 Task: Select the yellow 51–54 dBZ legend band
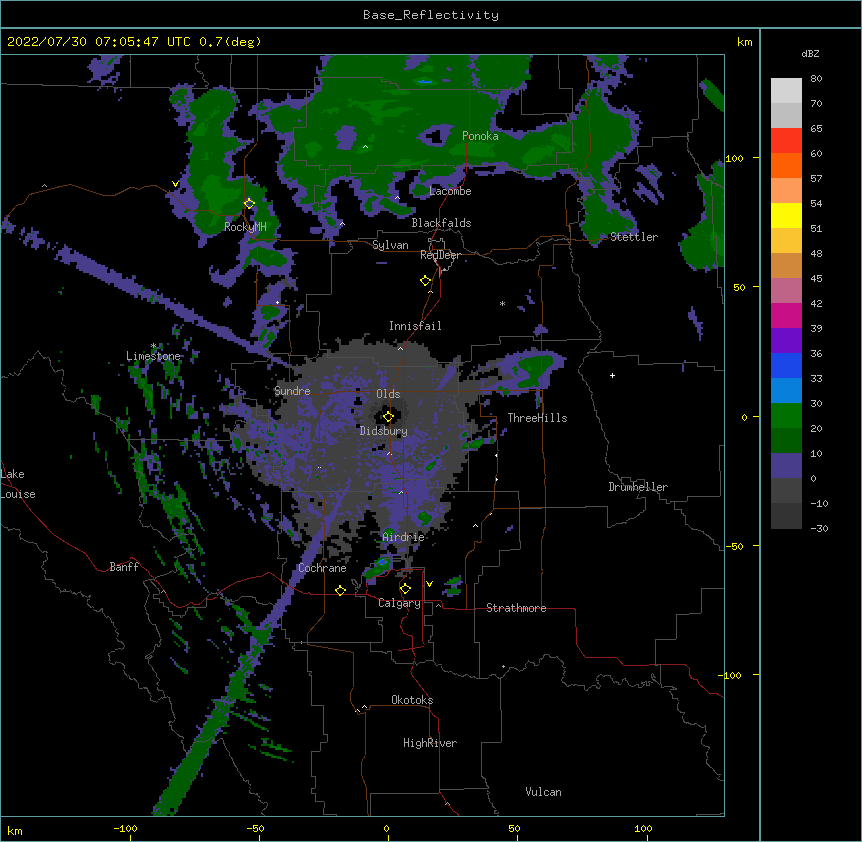coord(786,215)
